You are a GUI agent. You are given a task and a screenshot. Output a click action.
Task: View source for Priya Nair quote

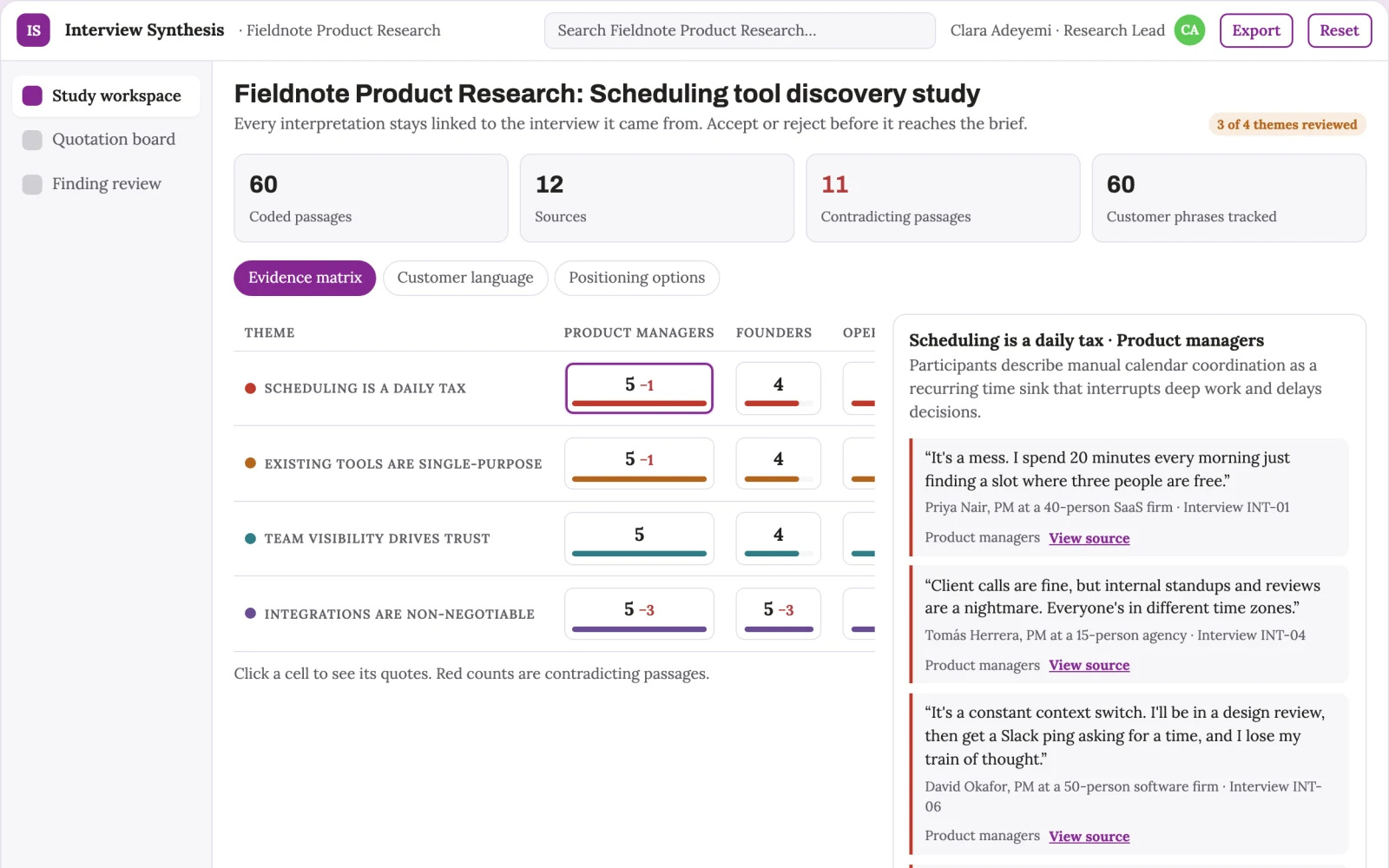click(1089, 538)
